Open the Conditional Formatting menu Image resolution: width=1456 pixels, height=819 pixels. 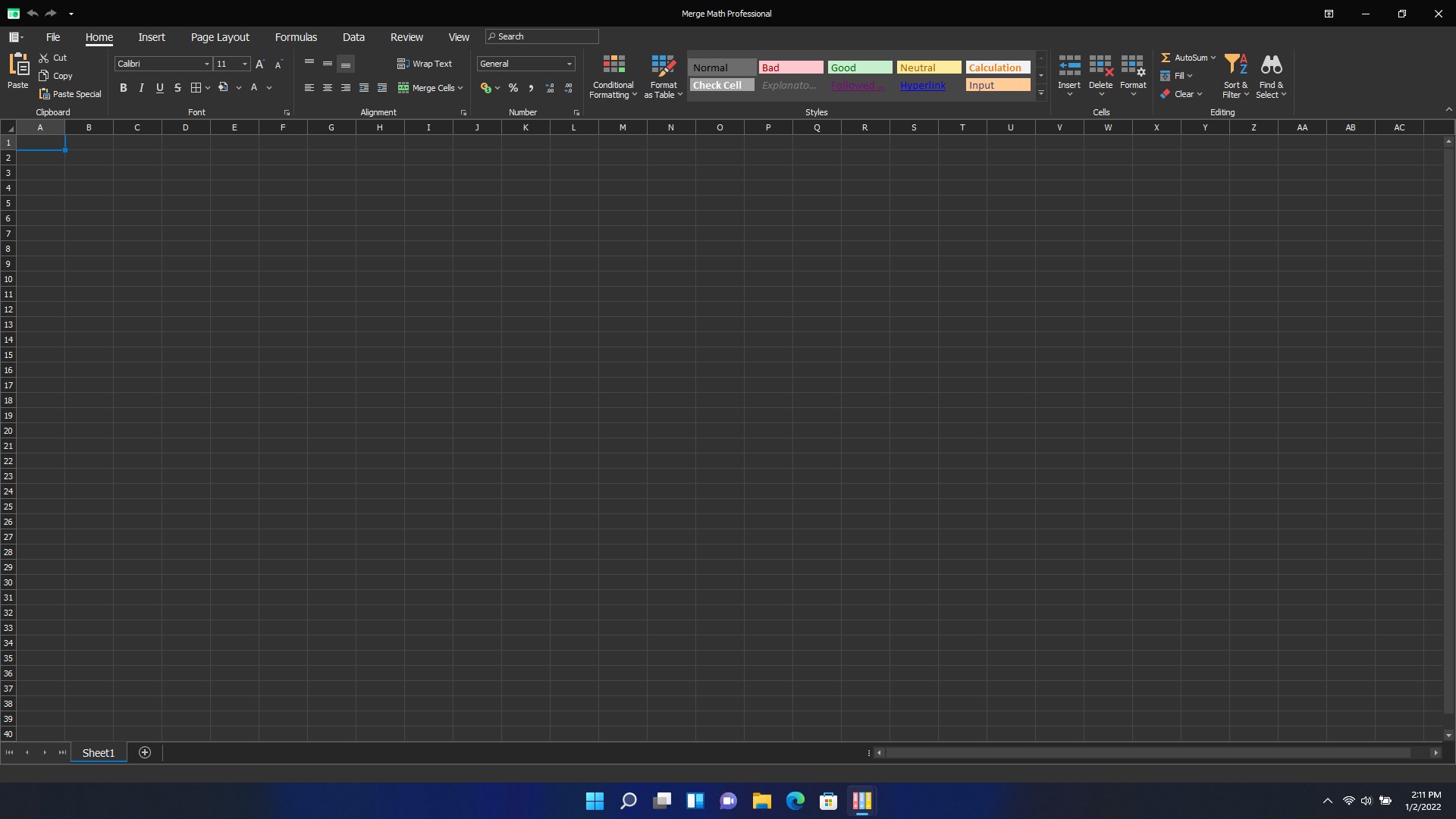(x=613, y=77)
